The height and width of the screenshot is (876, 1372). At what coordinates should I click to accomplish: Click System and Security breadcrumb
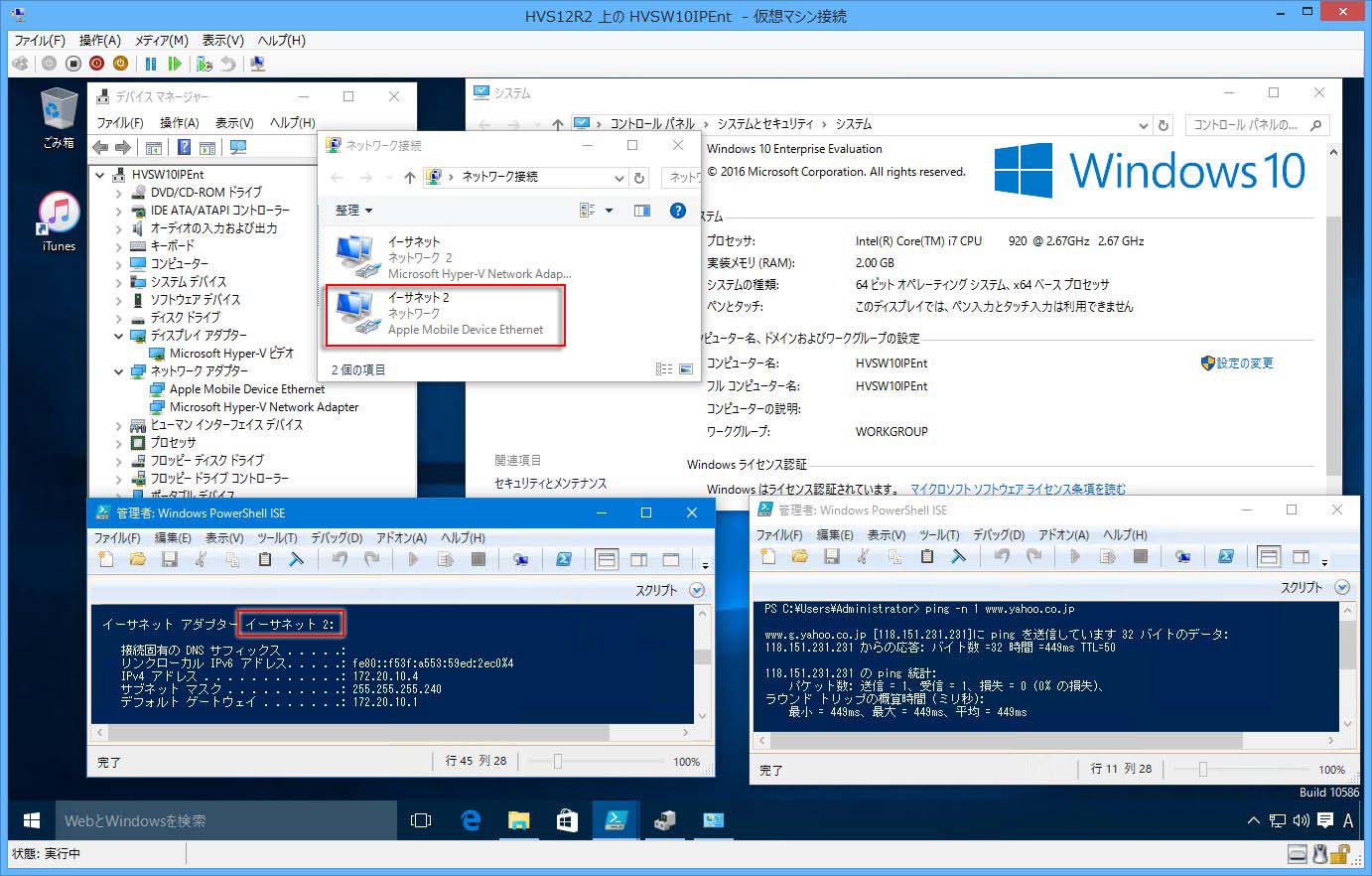point(765,124)
